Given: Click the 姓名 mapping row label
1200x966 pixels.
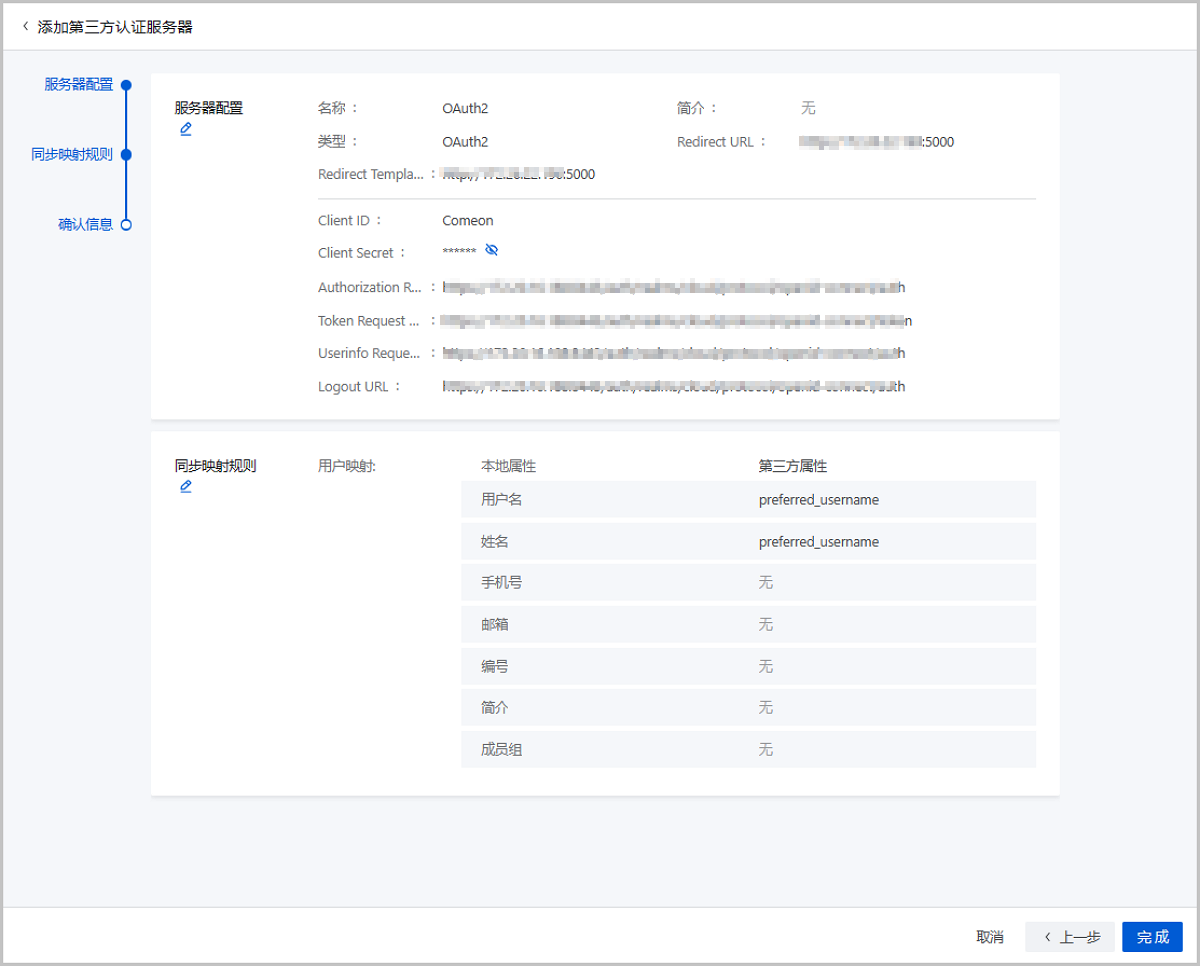Looking at the screenshot, I should tap(495, 541).
